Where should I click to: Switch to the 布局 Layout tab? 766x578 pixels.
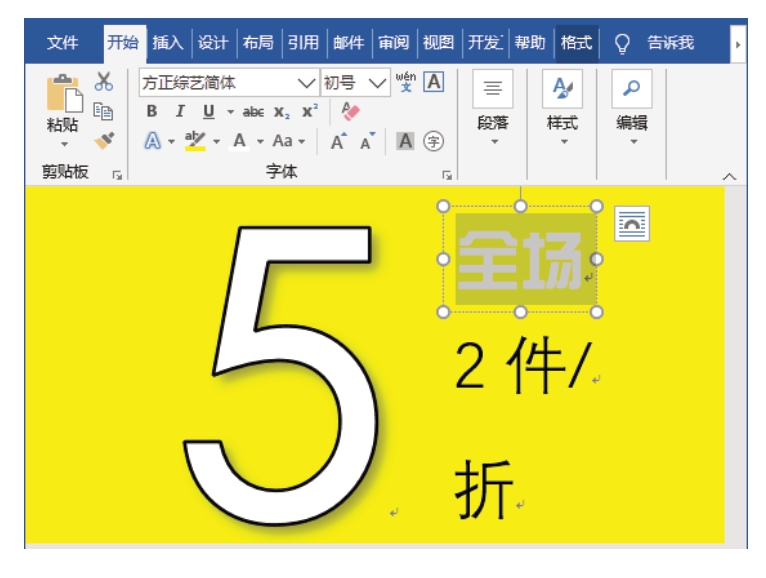(x=258, y=43)
